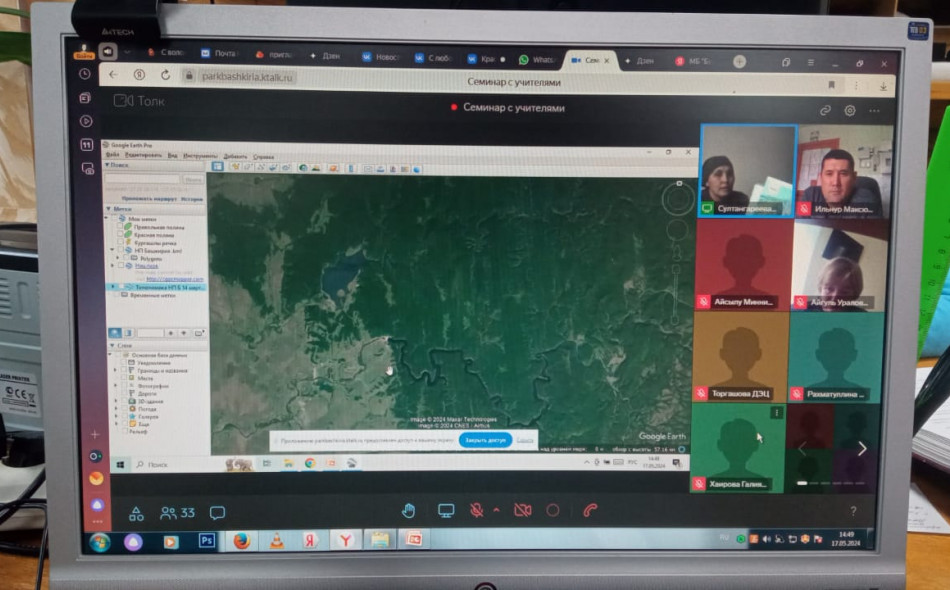Unmute the microphone in the meeting toolbar
The image size is (950, 590).
pyautogui.click(x=477, y=511)
